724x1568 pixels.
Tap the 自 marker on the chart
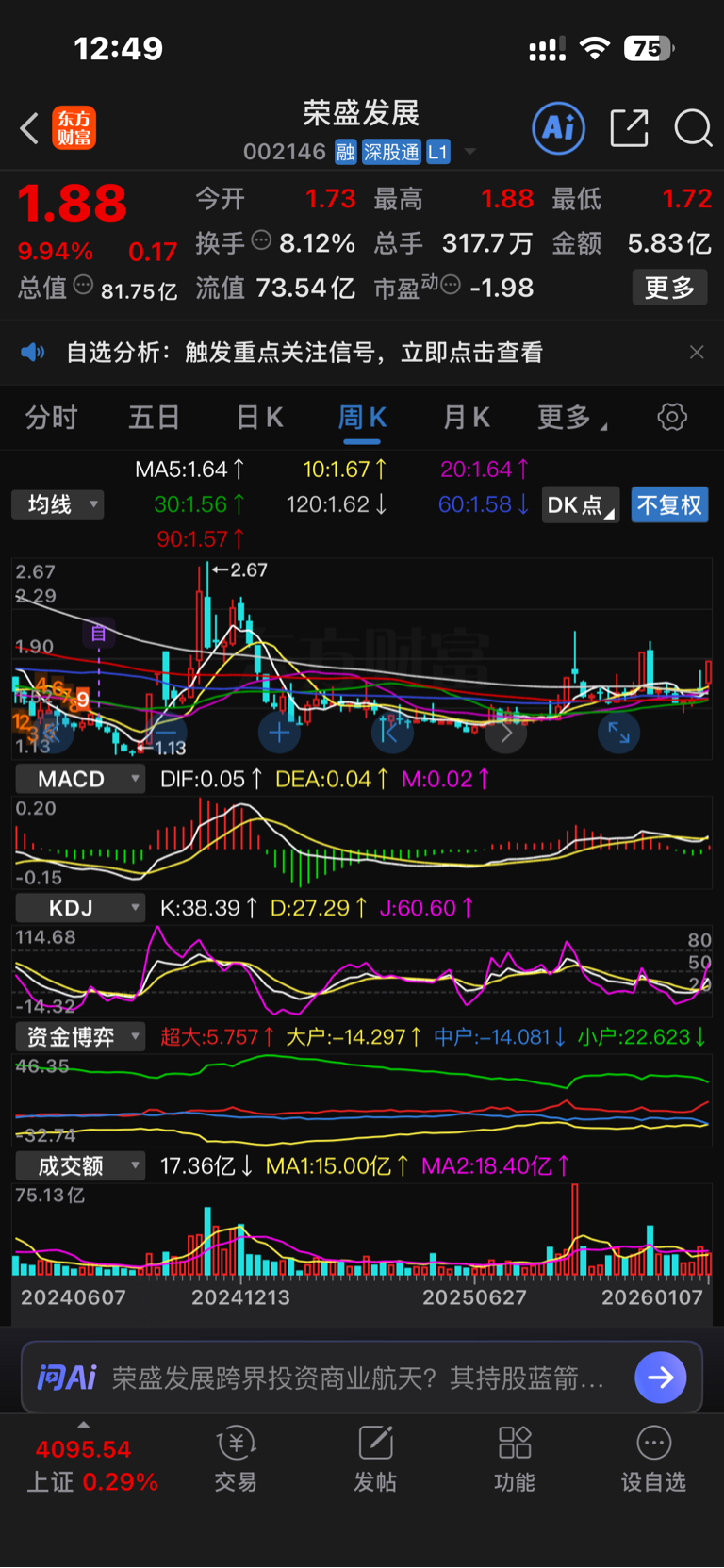tap(99, 633)
